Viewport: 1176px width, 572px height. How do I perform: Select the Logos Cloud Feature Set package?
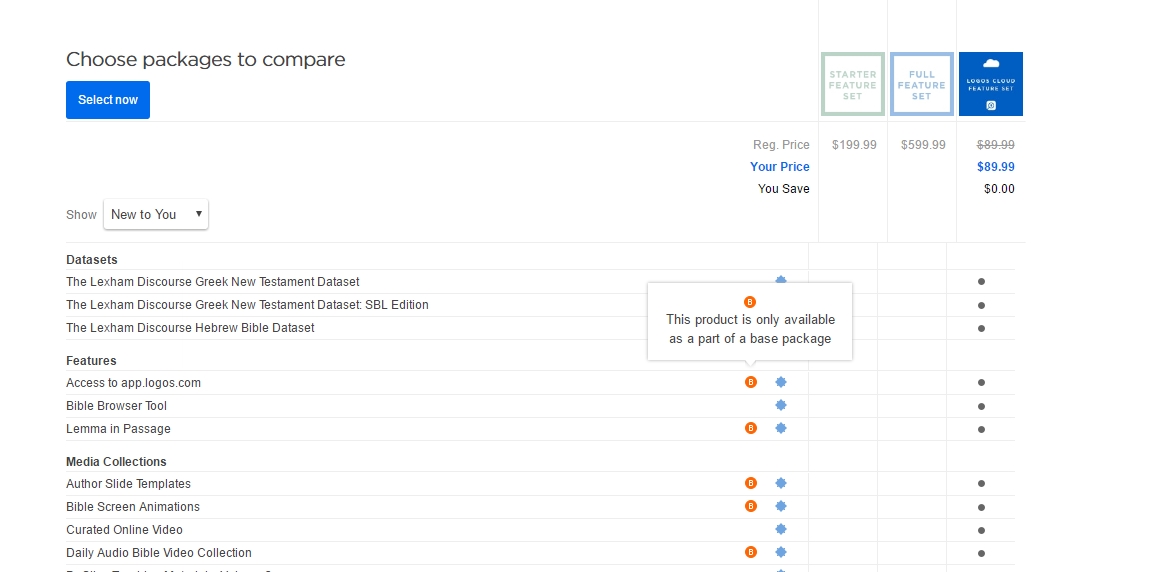tap(991, 84)
